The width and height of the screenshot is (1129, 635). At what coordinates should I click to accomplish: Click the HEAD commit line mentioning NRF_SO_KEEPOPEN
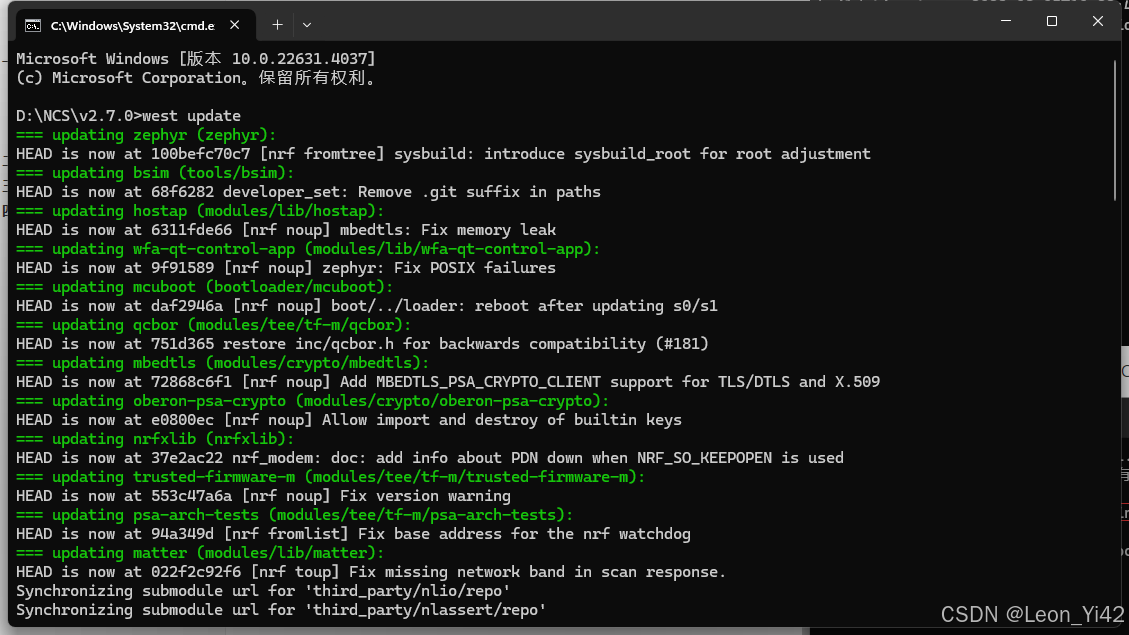tap(400, 457)
